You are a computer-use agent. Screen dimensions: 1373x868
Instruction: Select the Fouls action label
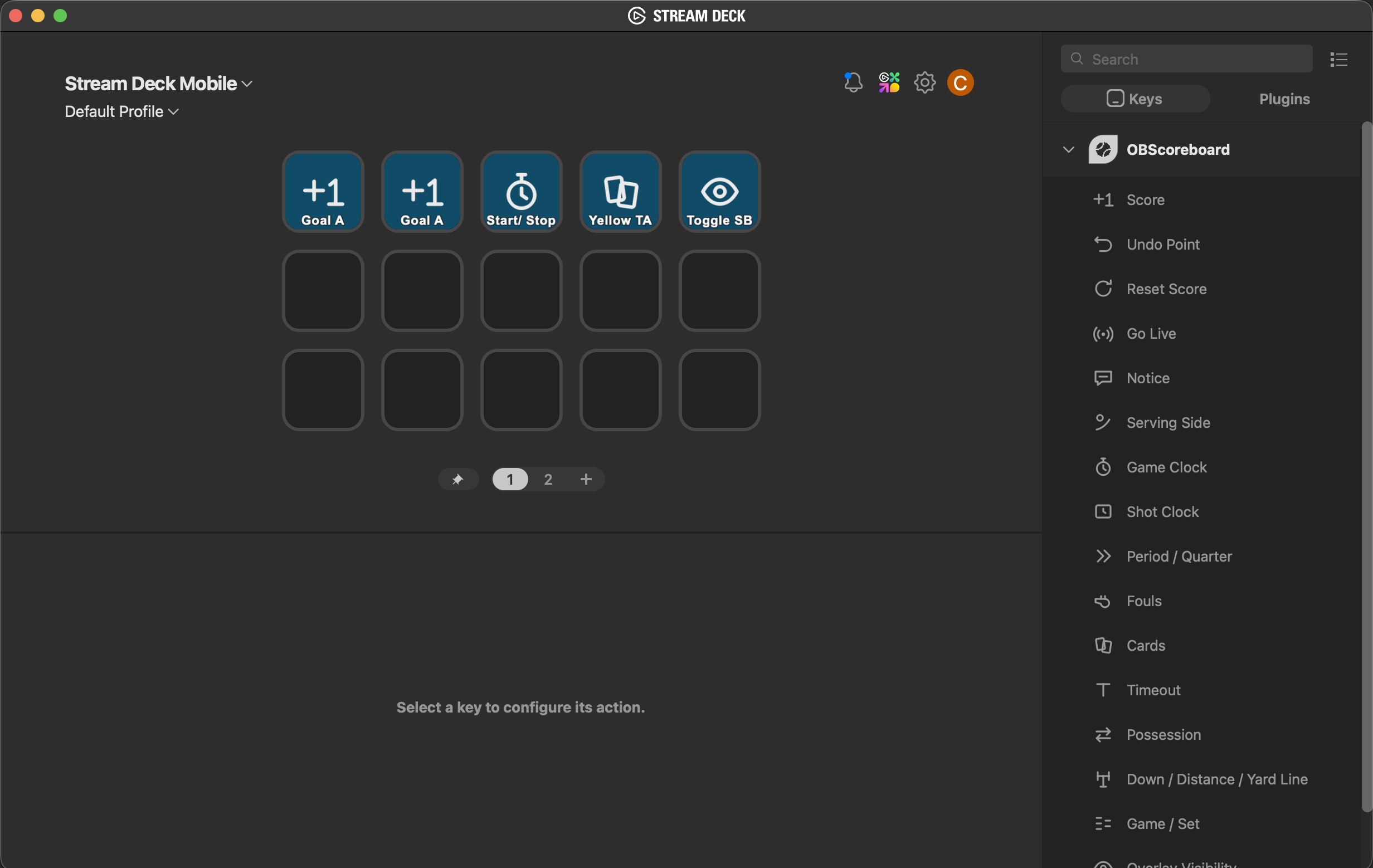[x=1144, y=601]
